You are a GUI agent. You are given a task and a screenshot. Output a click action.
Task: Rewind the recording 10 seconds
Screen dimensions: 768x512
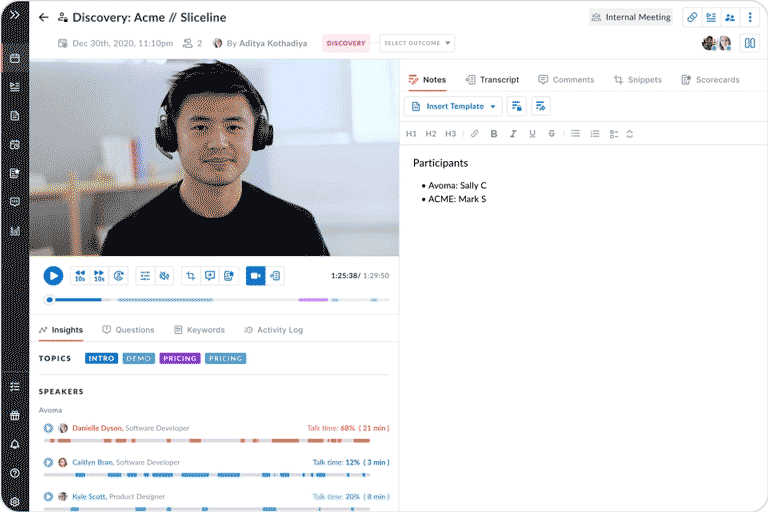pyautogui.click(x=80, y=276)
